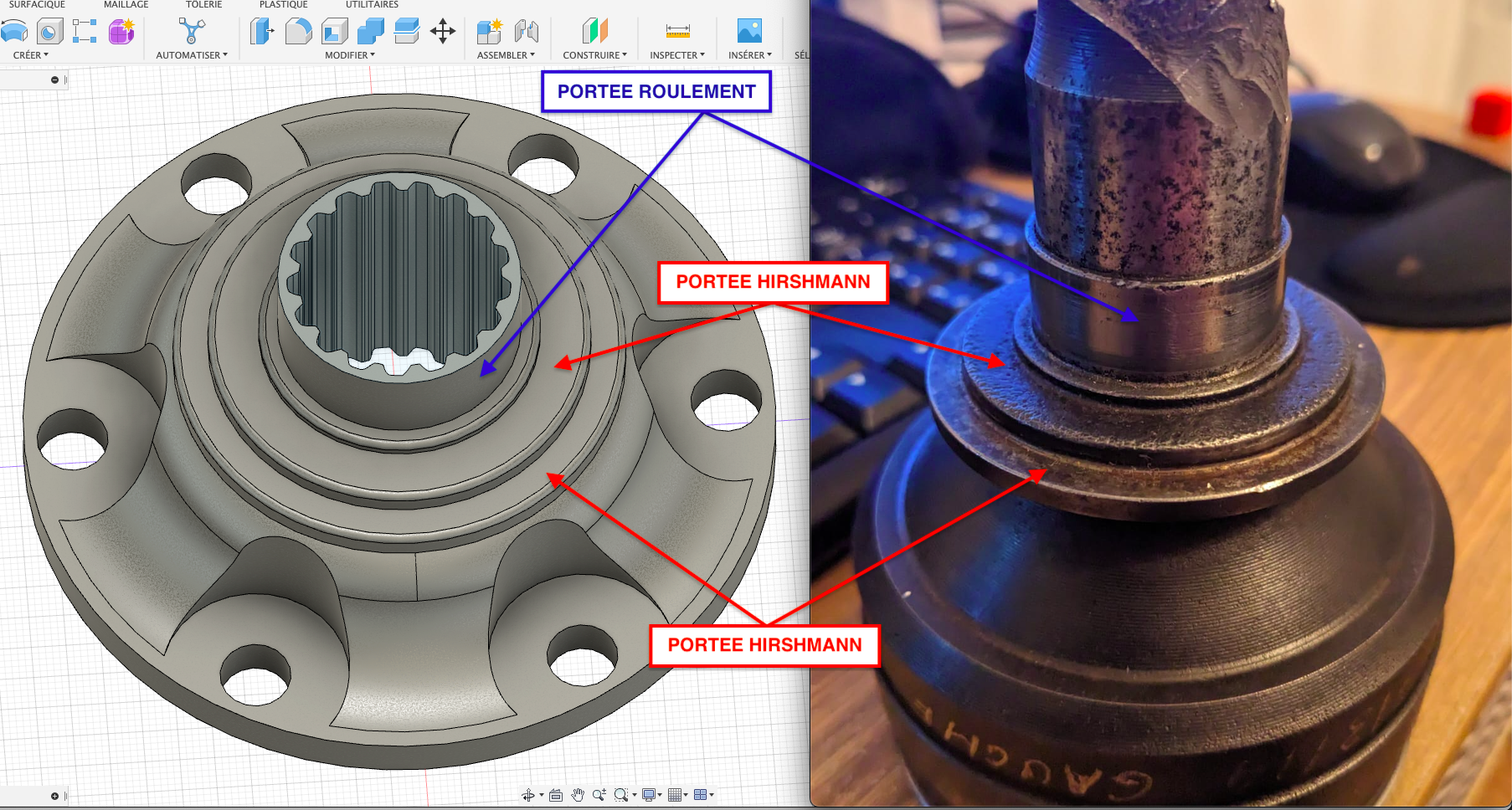
Task: Open the MAILLAGE tab
Action: (126, 5)
